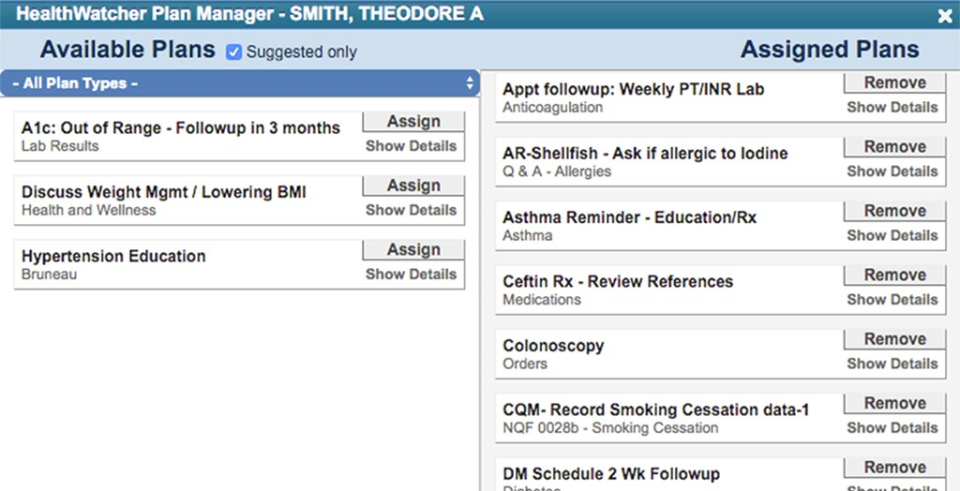Show details for Asthma Reminder plan
960x491 pixels.
pyautogui.click(x=892, y=235)
